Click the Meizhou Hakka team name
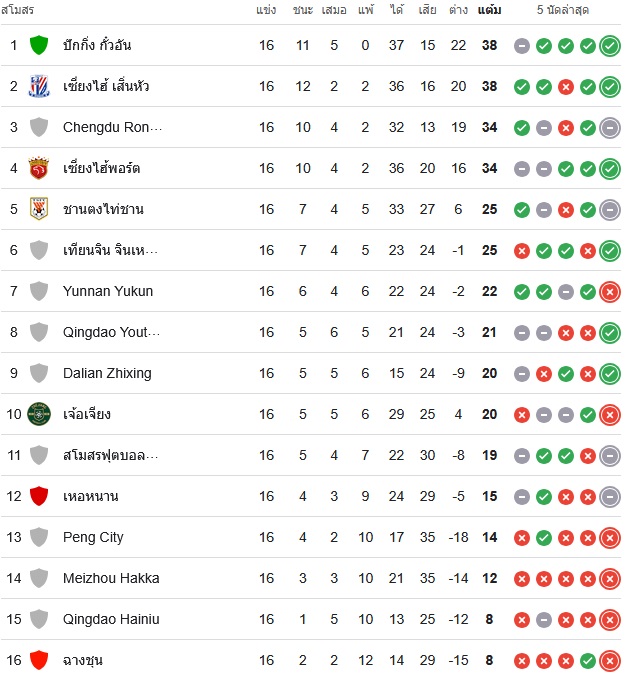This screenshot has width=626, height=674. point(111,578)
